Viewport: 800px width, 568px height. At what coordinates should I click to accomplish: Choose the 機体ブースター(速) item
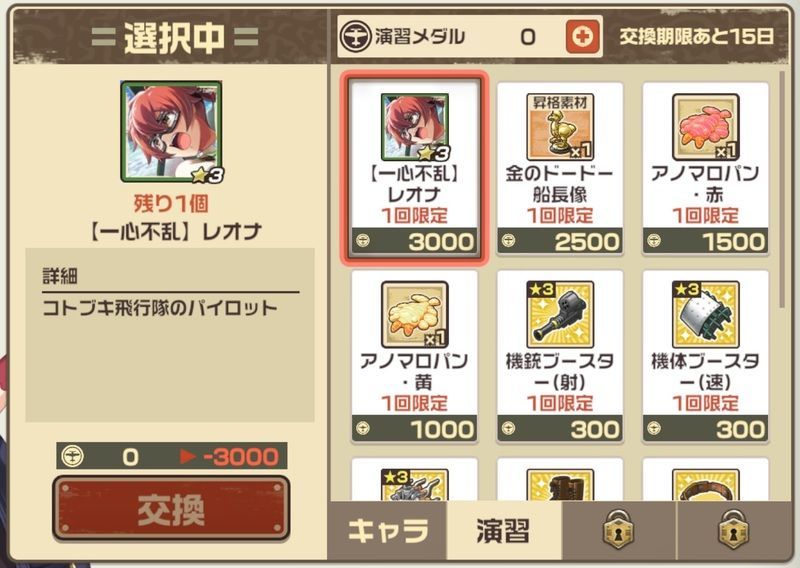click(x=706, y=356)
